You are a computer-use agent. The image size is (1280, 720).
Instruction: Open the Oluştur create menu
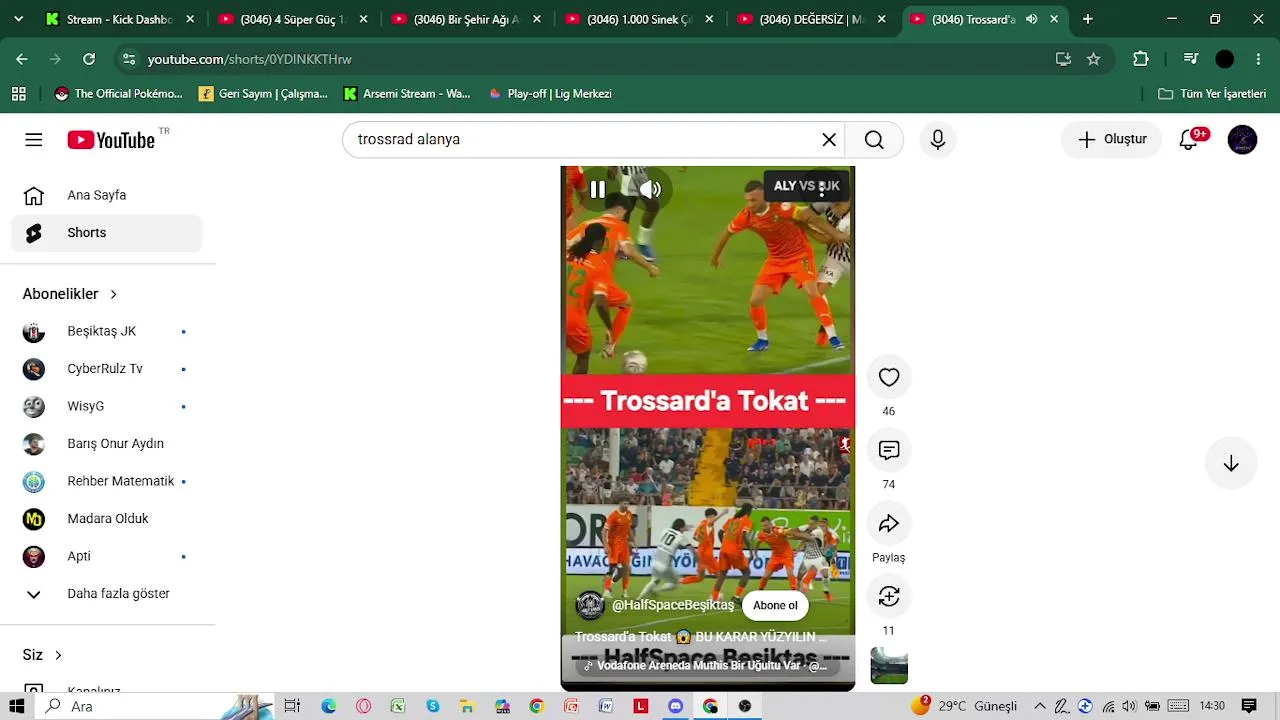[x=1112, y=140]
